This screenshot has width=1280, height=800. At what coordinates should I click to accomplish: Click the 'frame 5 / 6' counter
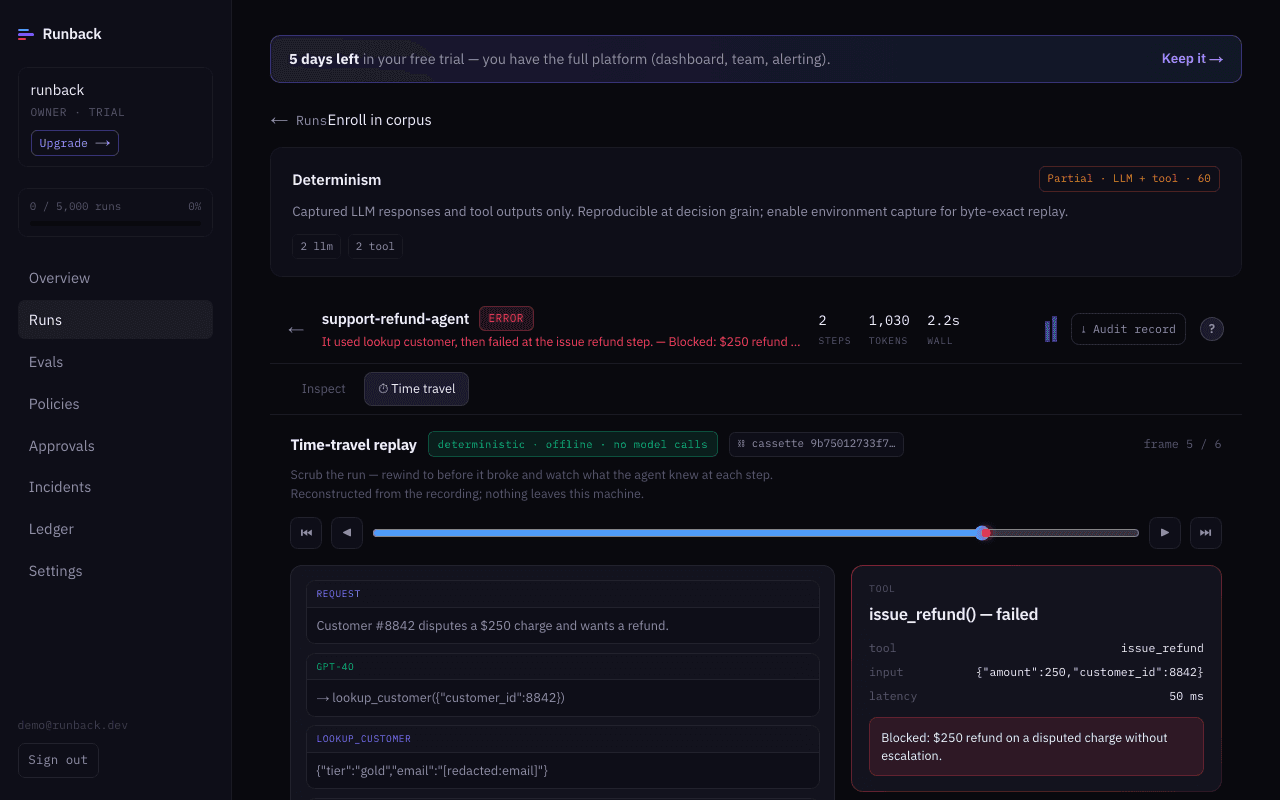coord(1183,444)
